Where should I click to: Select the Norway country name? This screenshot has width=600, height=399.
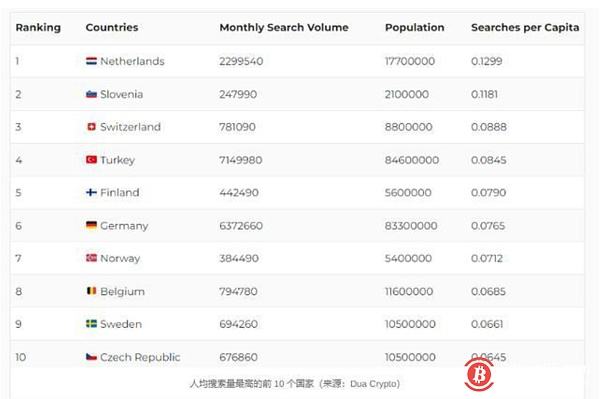pyautogui.click(x=120, y=259)
